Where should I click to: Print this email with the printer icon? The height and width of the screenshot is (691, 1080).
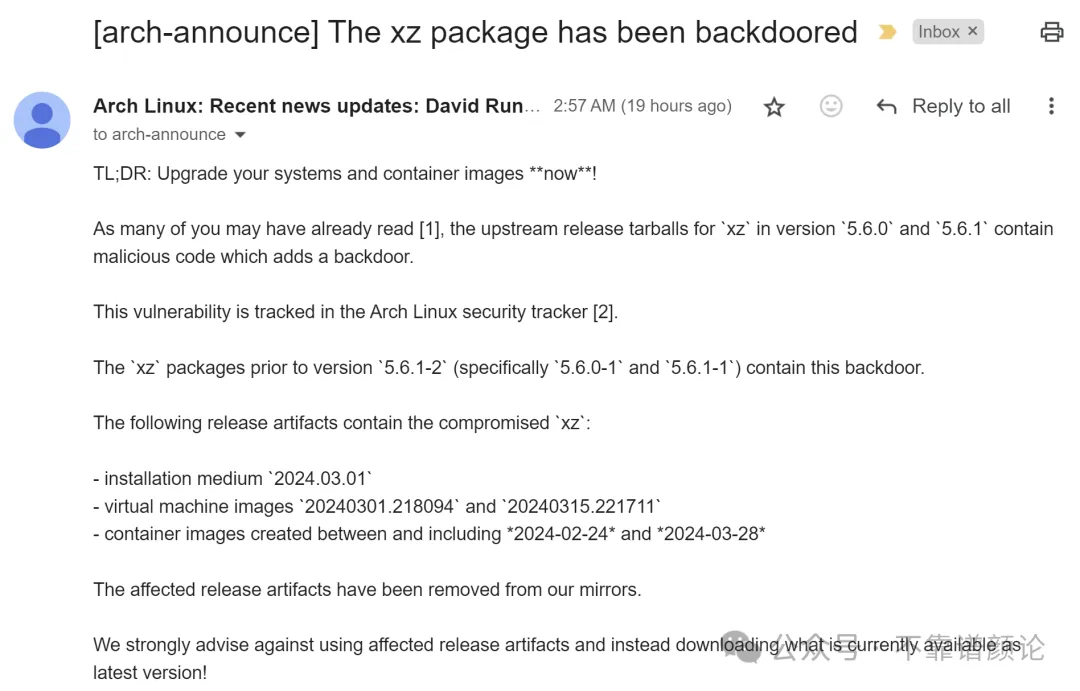[x=1051, y=32]
